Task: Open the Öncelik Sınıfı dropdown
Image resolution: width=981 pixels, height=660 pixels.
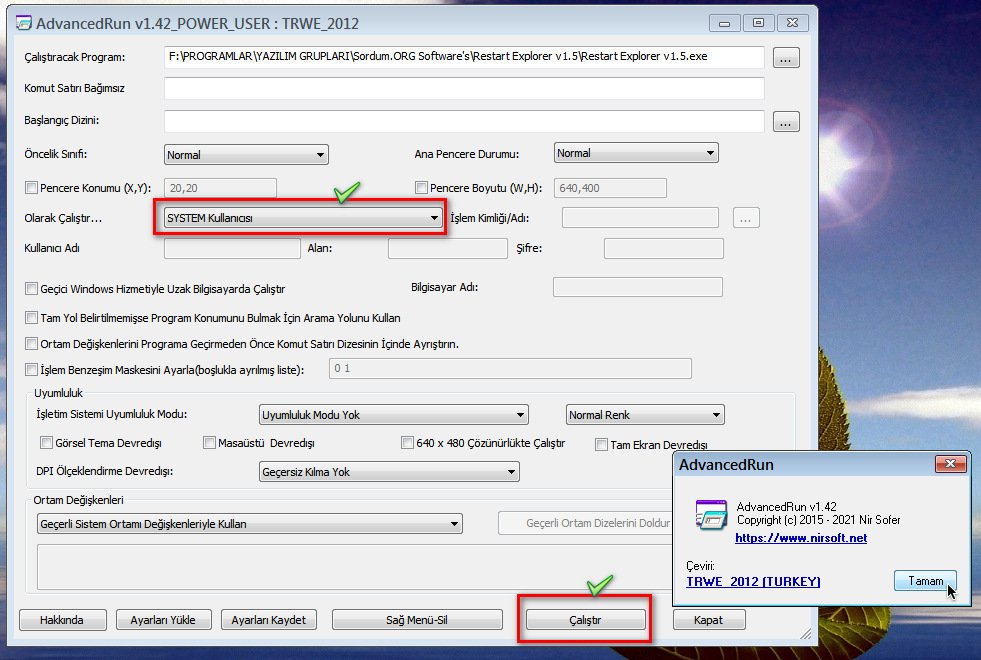Action: pyautogui.click(x=247, y=155)
